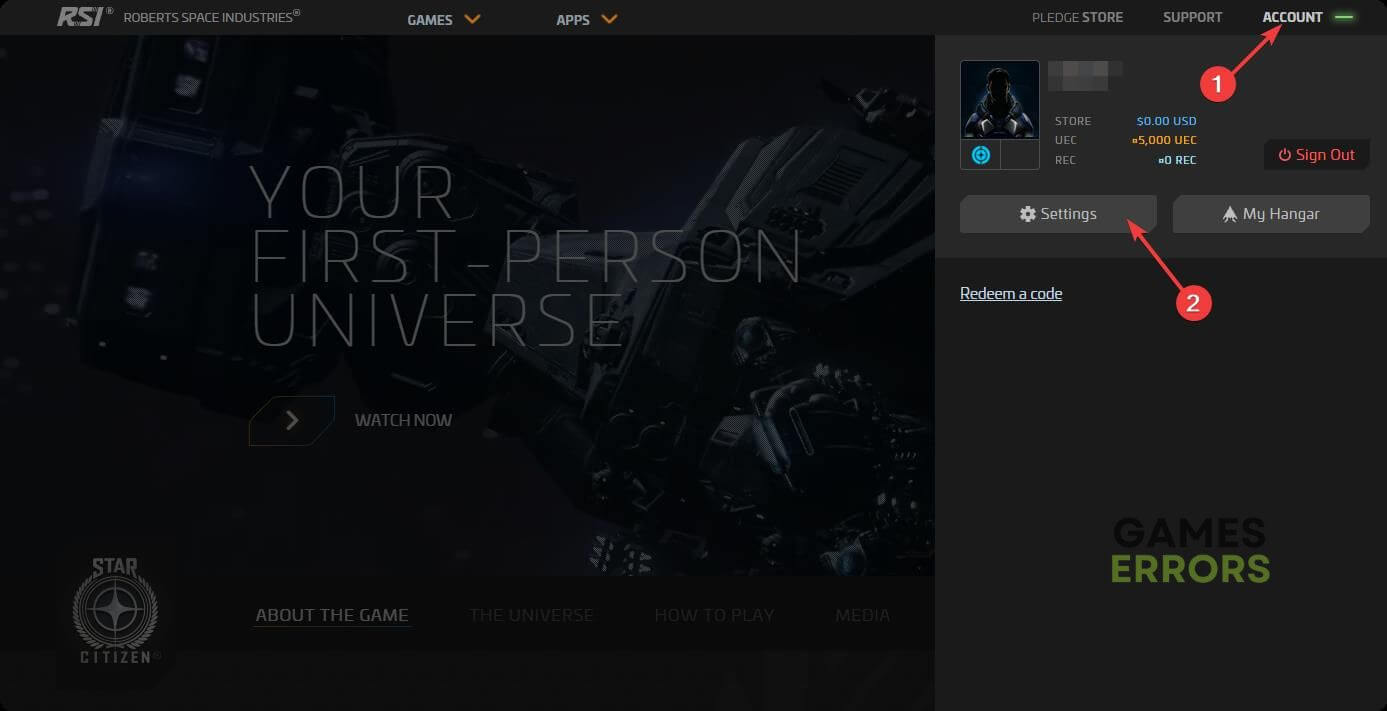Go to the Pledge Store

click(x=1077, y=17)
